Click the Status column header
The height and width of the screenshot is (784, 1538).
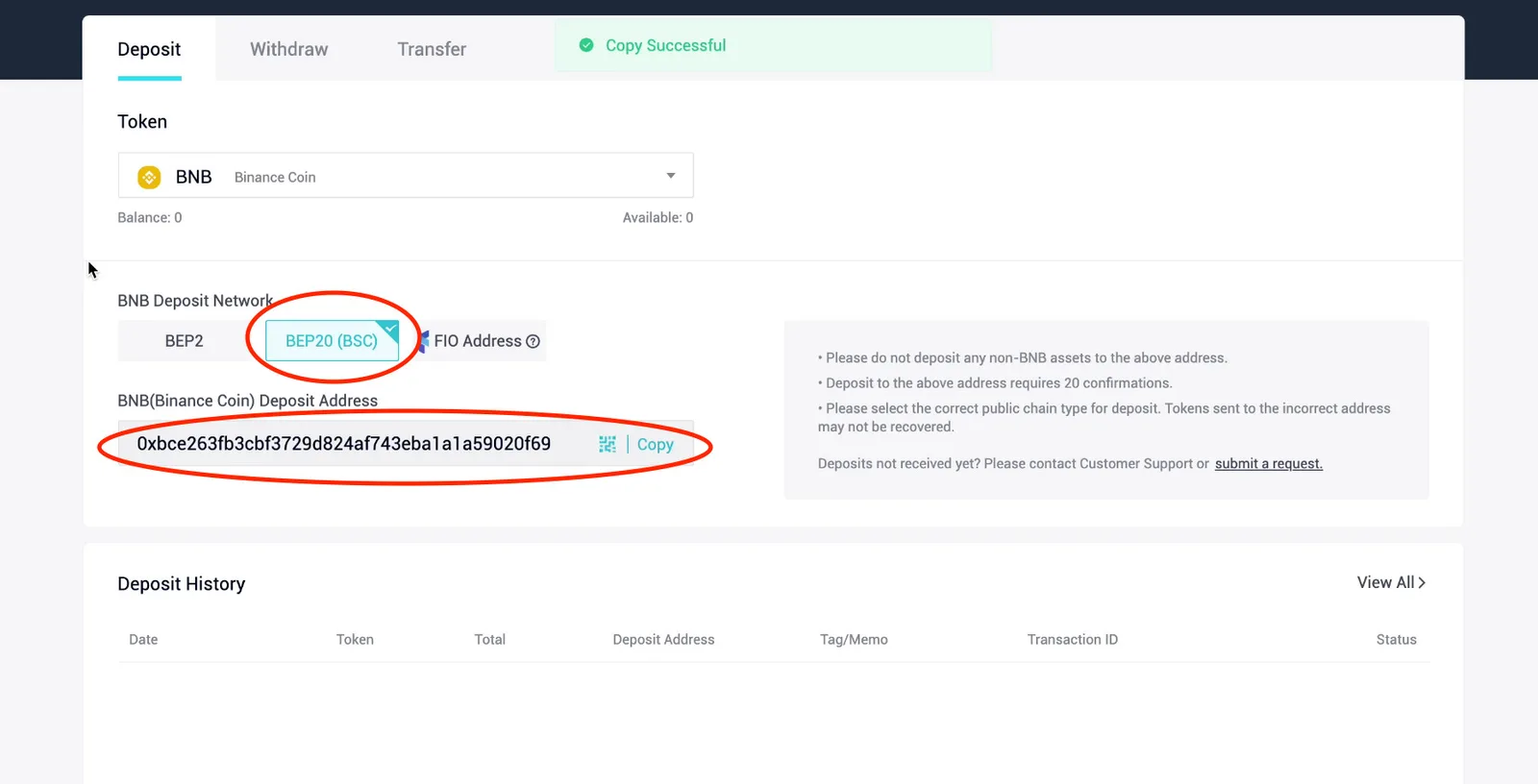coord(1396,639)
